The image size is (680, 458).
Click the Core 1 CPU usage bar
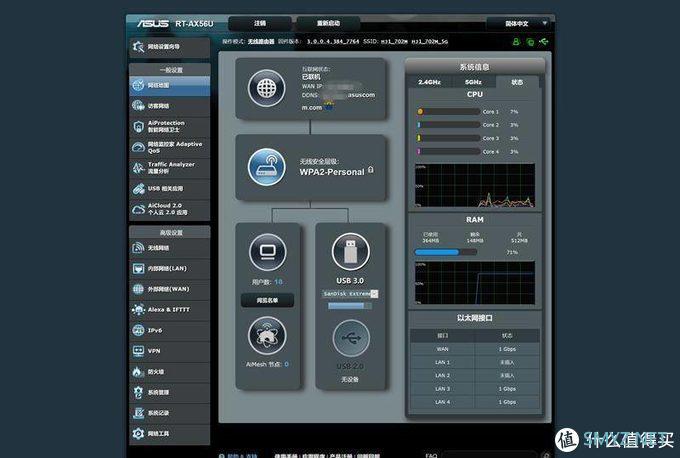click(448, 111)
